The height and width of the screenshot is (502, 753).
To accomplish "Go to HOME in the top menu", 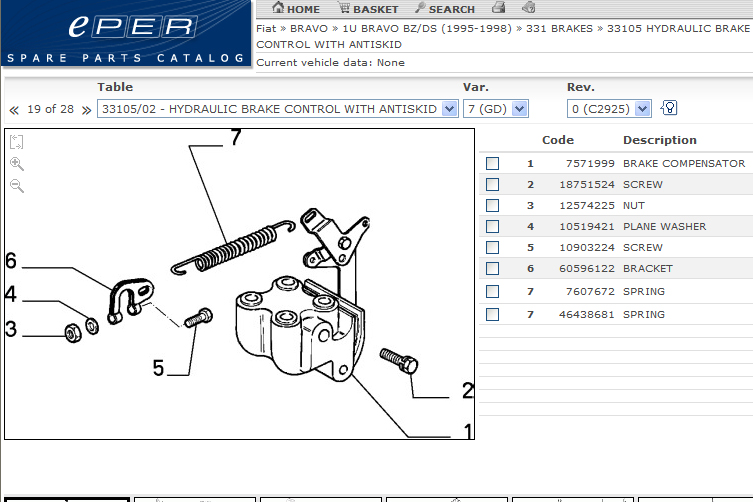I will pos(296,9).
